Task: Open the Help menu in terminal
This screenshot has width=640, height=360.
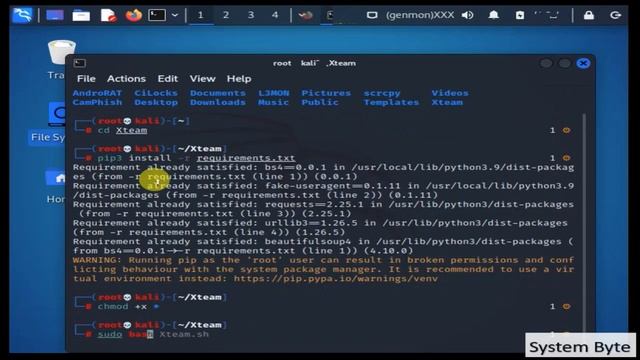Action: pyautogui.click(x=239, y=78)
